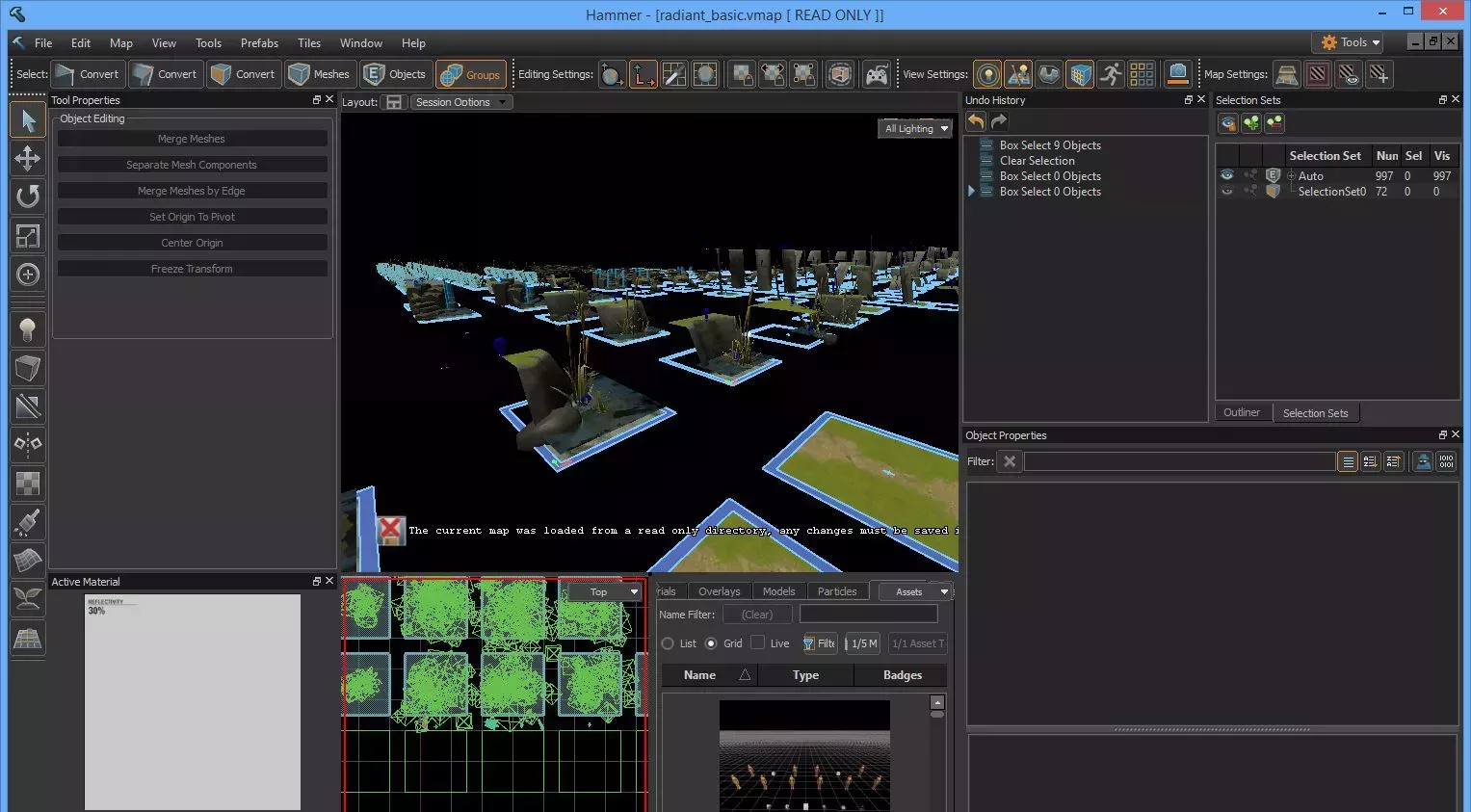This screenshot has height=812, width=1471.
Task: Click the paintbrush tool in left toolbar
Action: (x=28, y=522)
